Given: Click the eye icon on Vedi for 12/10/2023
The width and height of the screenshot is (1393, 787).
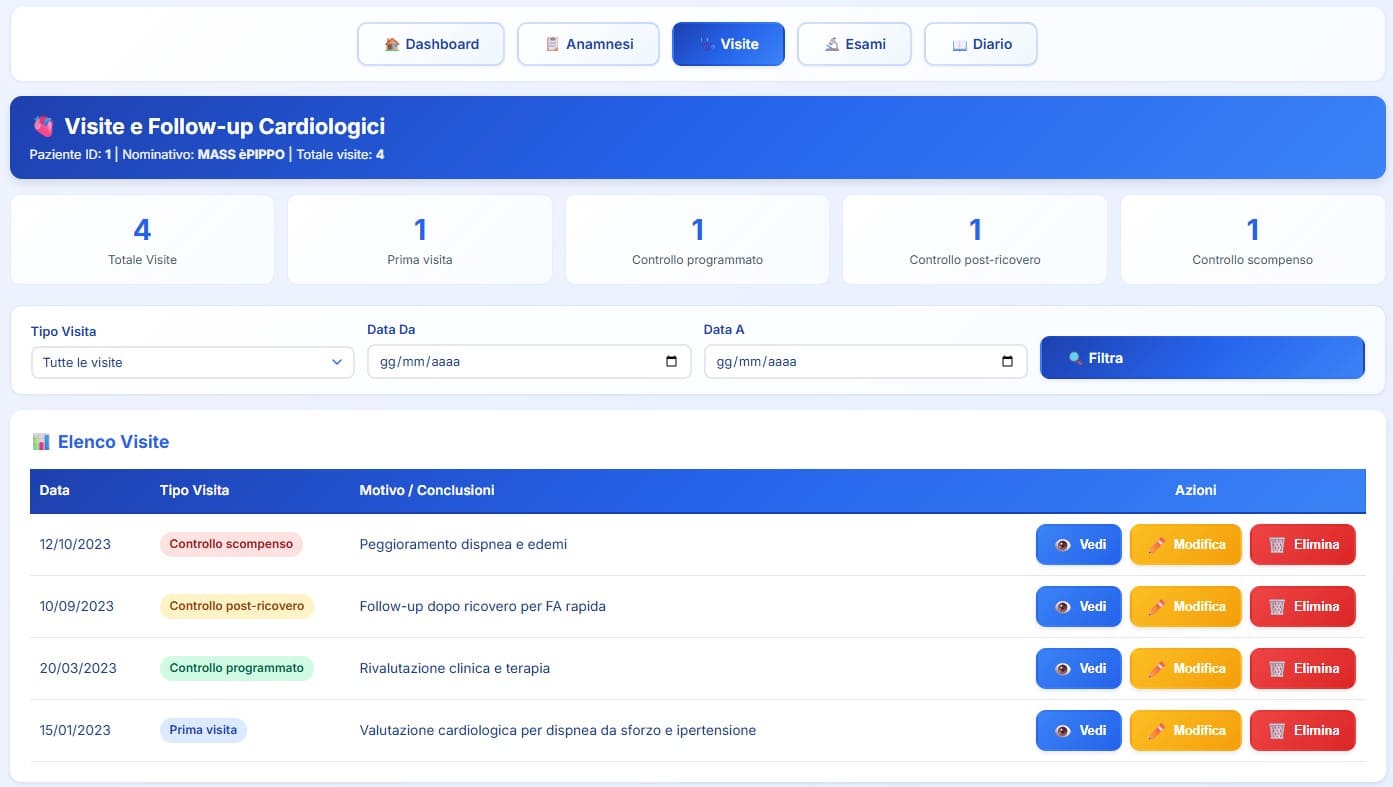Looking at the screenshot, I should coord(1064,544).
